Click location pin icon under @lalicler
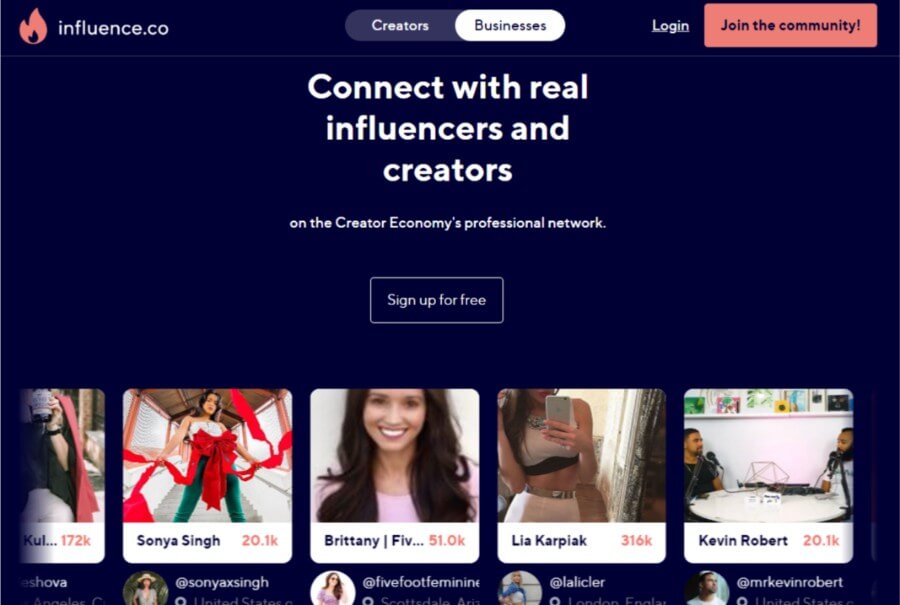This screenshot has width=900, height=605. pyautogui.click(x=555, y=601)
